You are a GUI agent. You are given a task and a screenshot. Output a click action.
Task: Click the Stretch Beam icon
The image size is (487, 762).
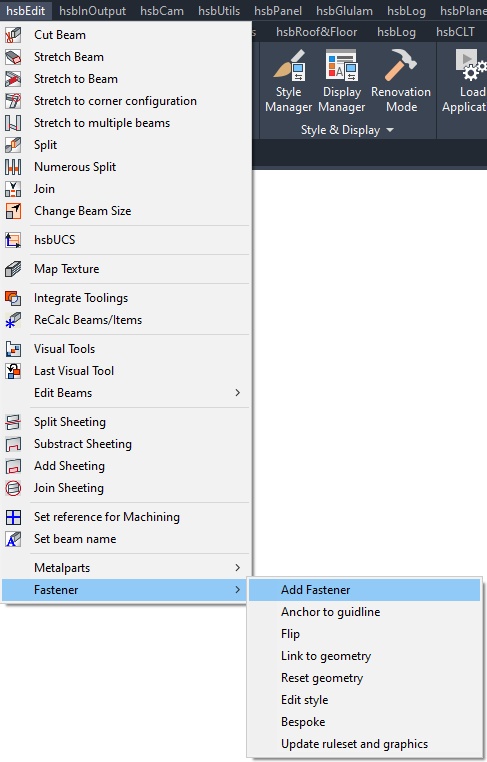tap(13, 57)
